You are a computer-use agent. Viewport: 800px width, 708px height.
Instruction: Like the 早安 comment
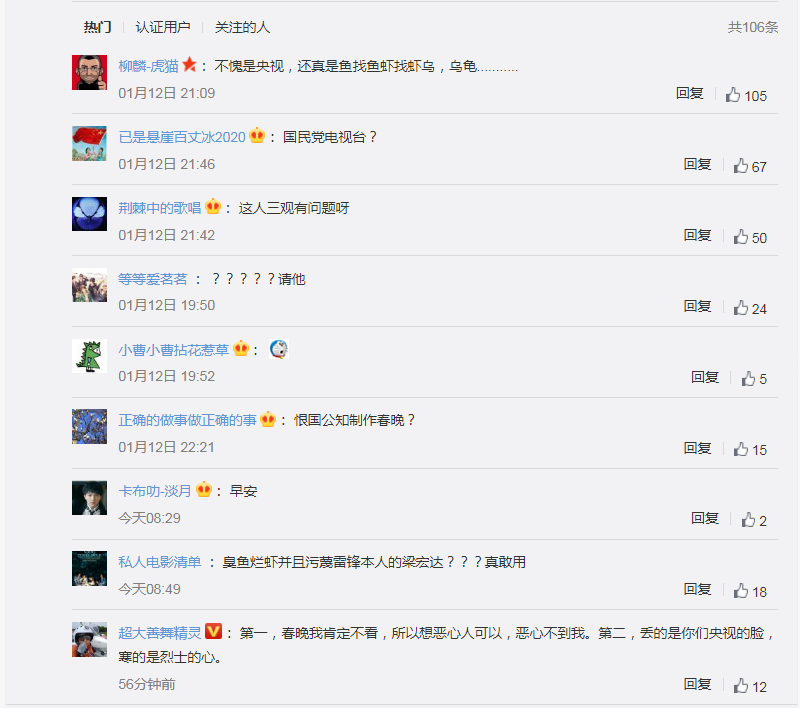point(748,520)
